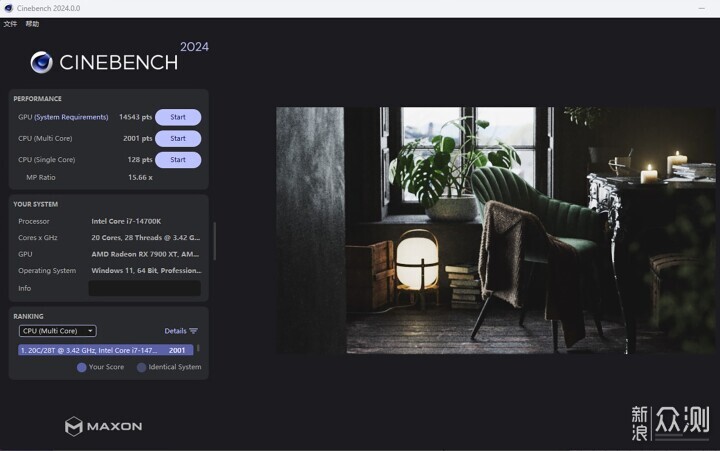Open the 帮助 menu
Screen dimensions: 720x451
(x=32, y=24)
